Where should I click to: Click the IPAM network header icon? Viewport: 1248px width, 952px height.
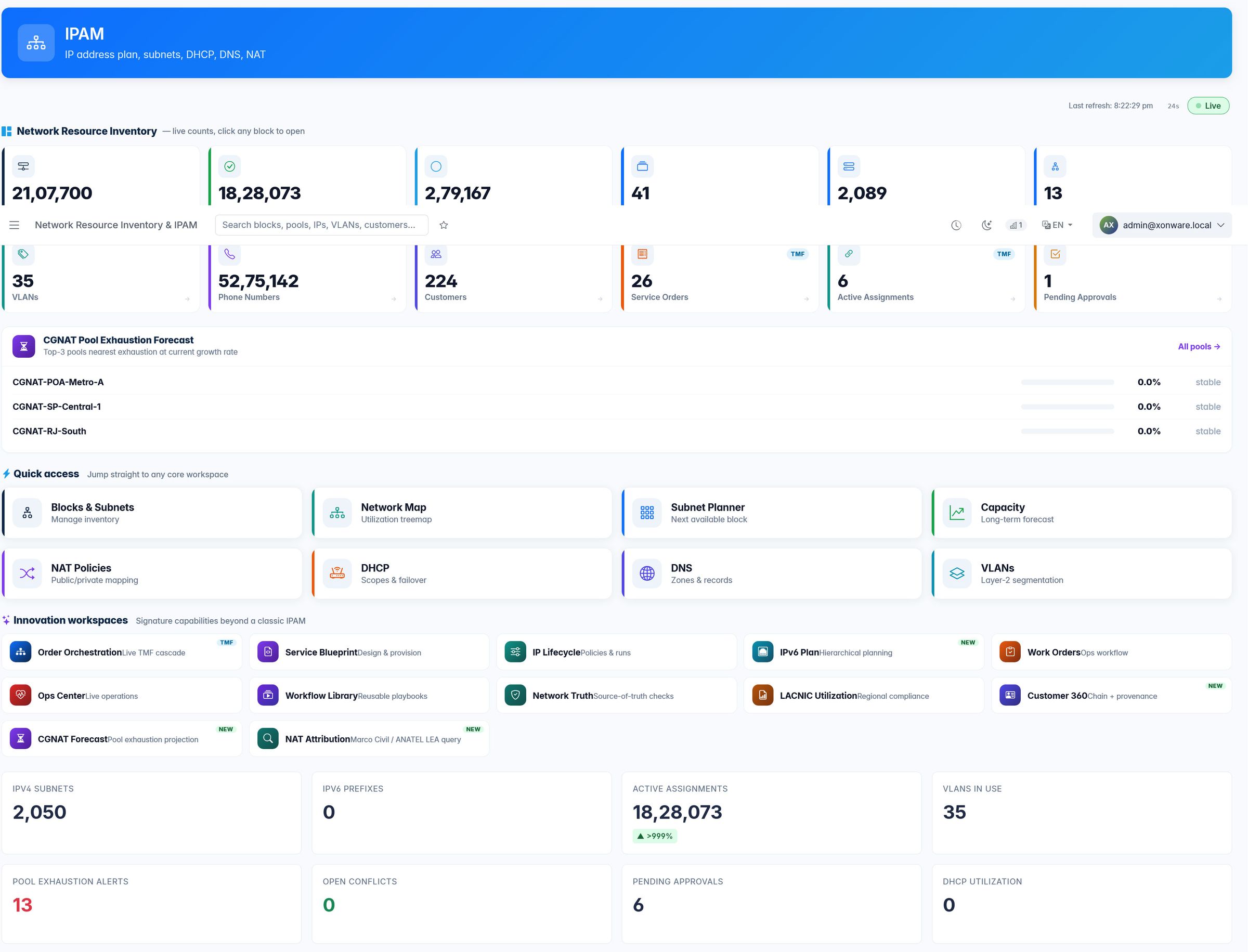36,43
